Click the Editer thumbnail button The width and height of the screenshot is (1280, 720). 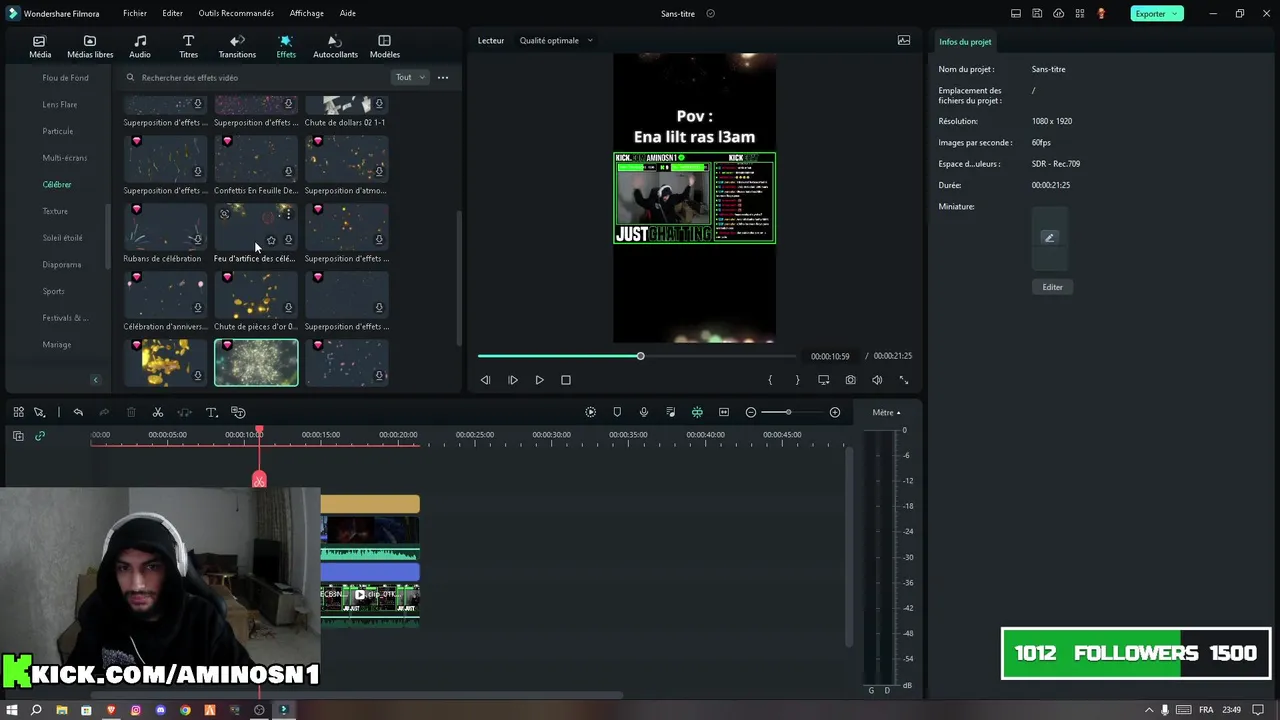(x=1052, y=287)
